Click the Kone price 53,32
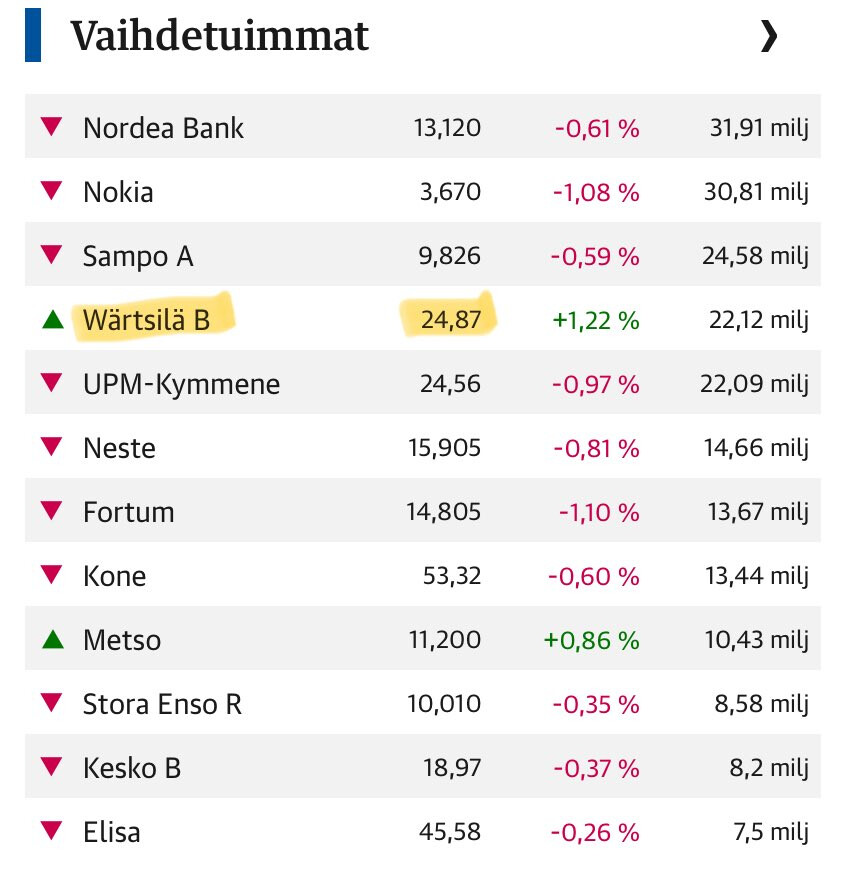Image resolution: width=858 pixels, height=877 pixels. pyautogui.click(x=452, y=576)
